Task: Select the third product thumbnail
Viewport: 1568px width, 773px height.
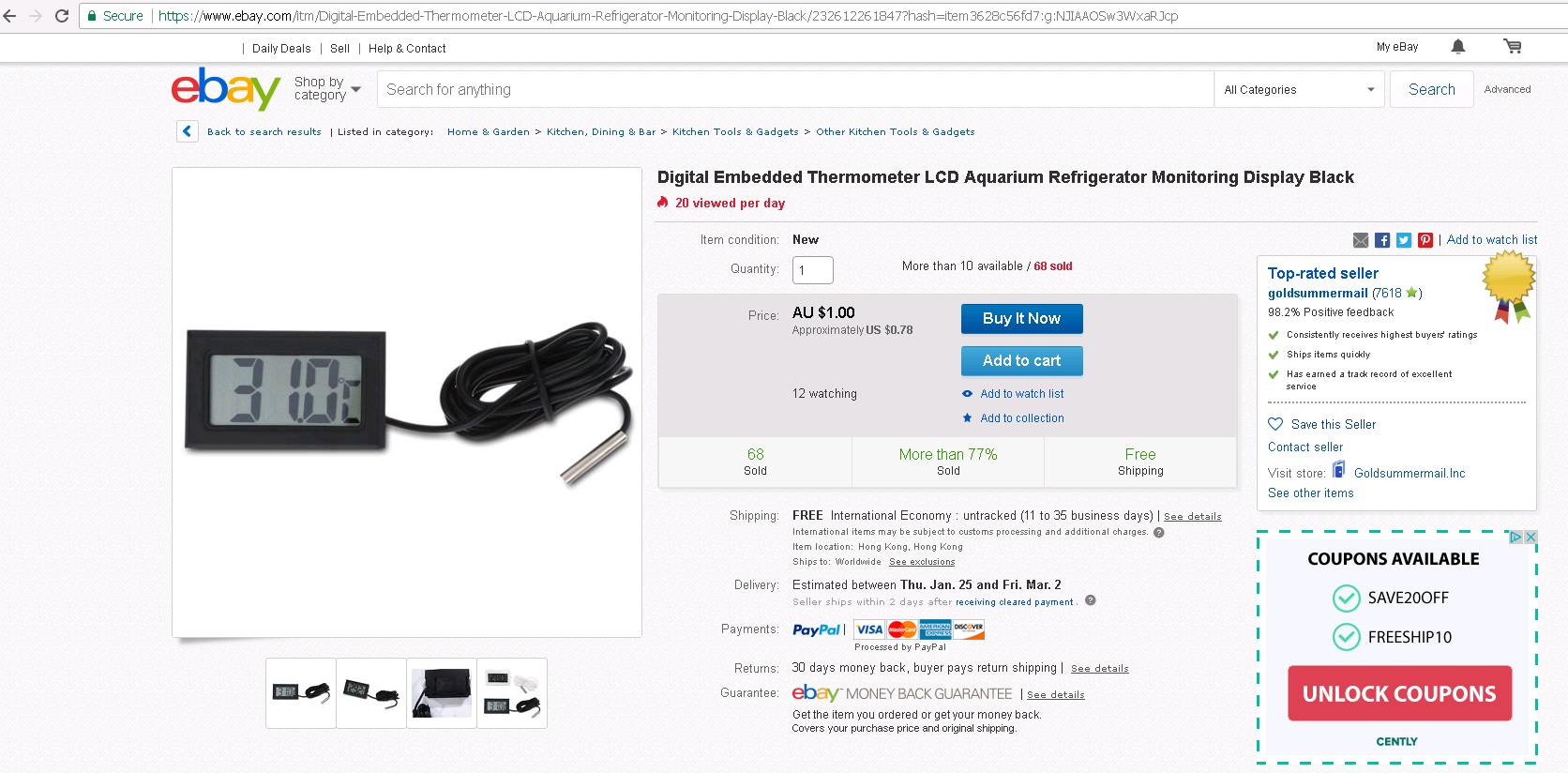Action: (x=442, y=693)
